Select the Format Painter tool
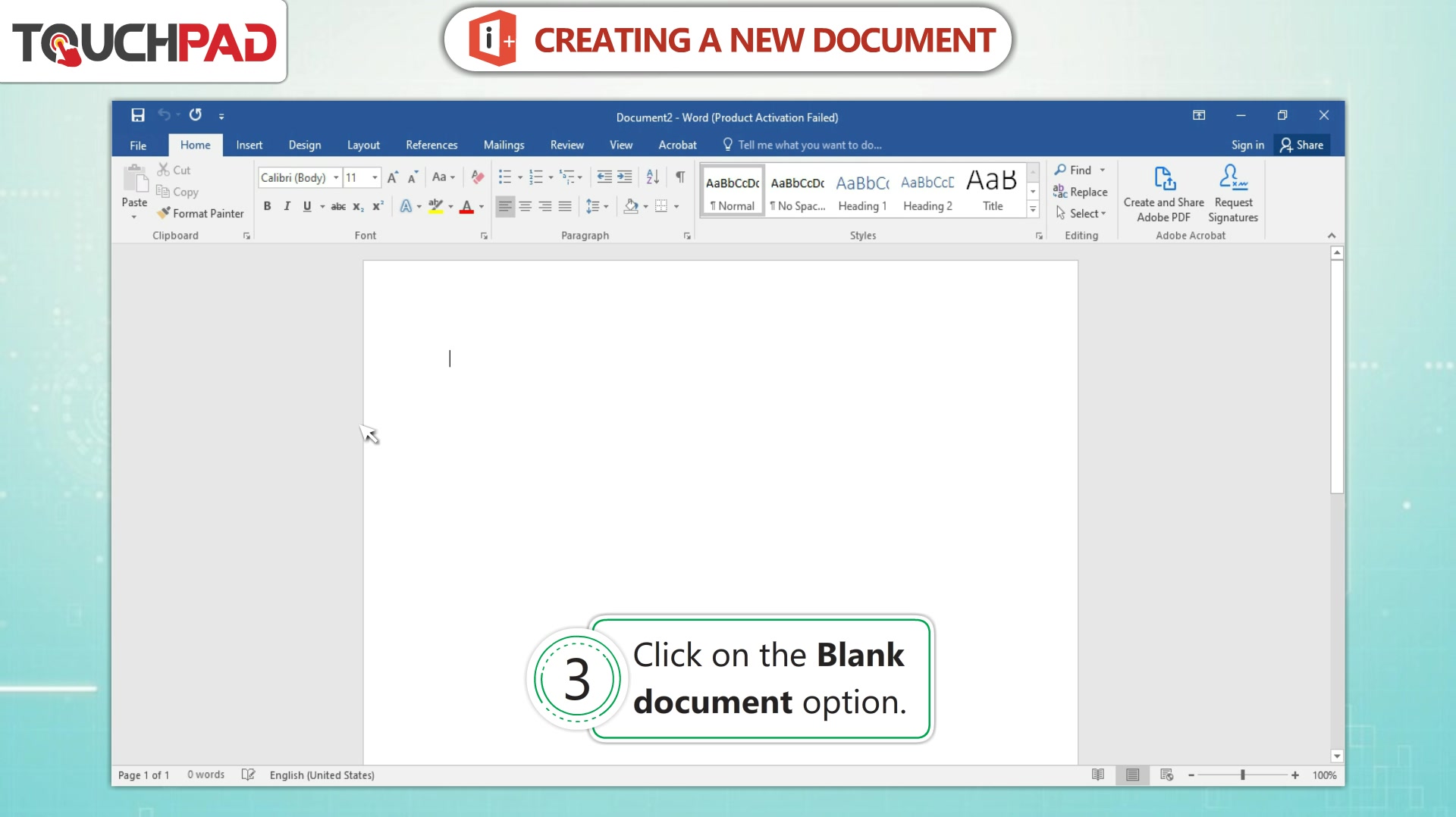Viewport: 1456px width, 817px height. [x=200, y=214]
